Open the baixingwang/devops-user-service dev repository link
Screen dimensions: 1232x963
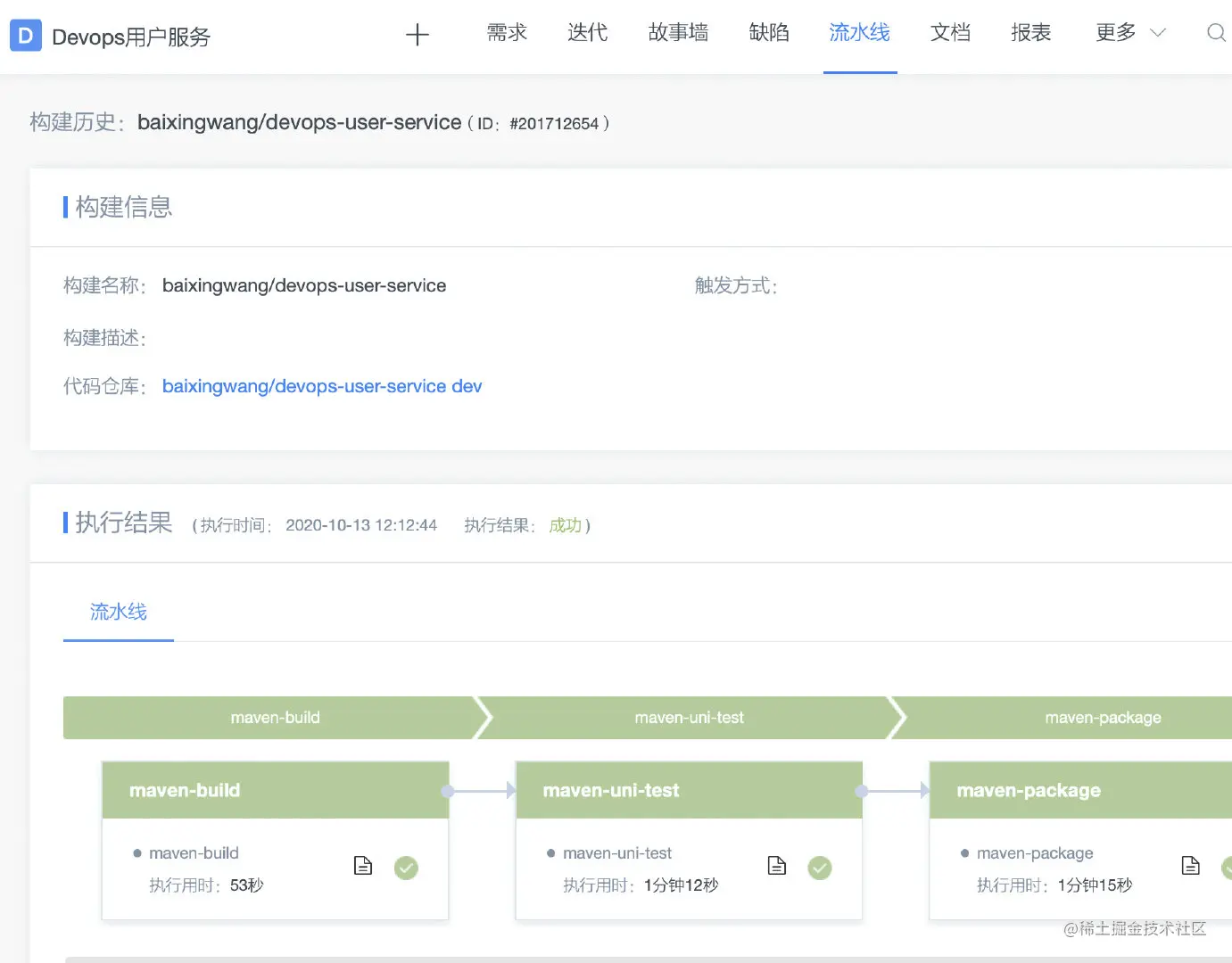point(322,386)
